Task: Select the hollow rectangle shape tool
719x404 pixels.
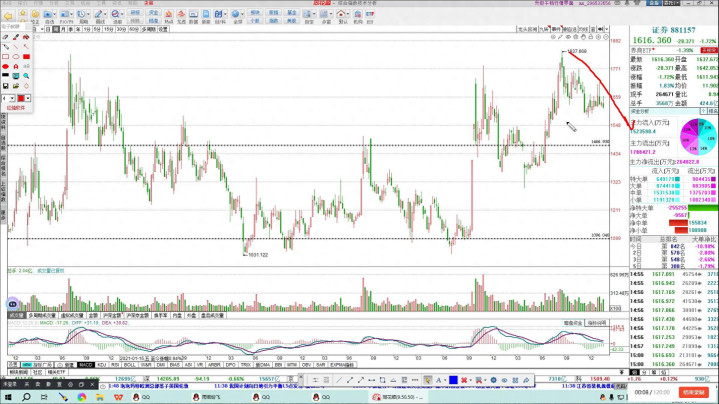Action: click(x=6, y=57)
